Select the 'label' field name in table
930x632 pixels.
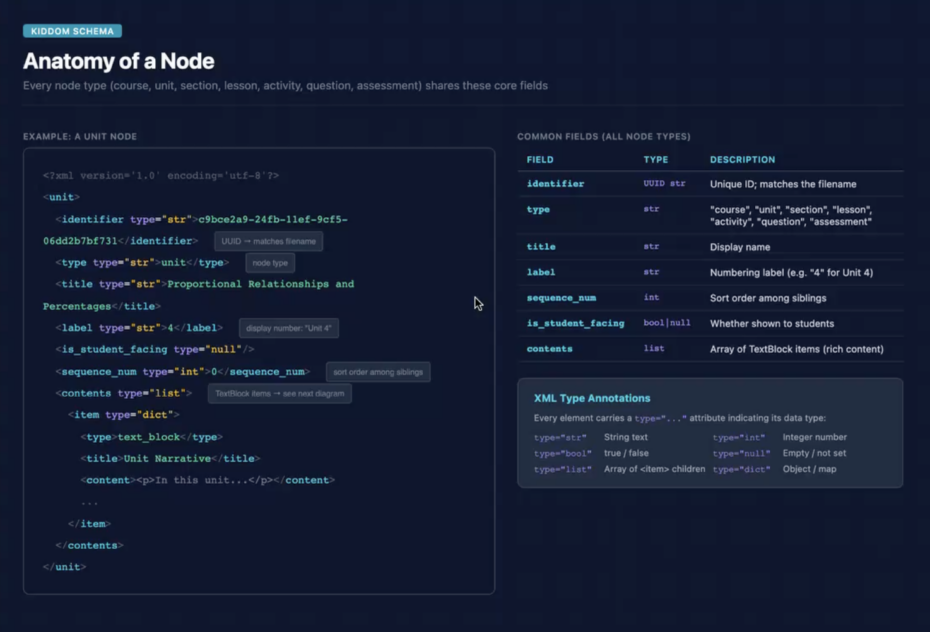point(541,272)
